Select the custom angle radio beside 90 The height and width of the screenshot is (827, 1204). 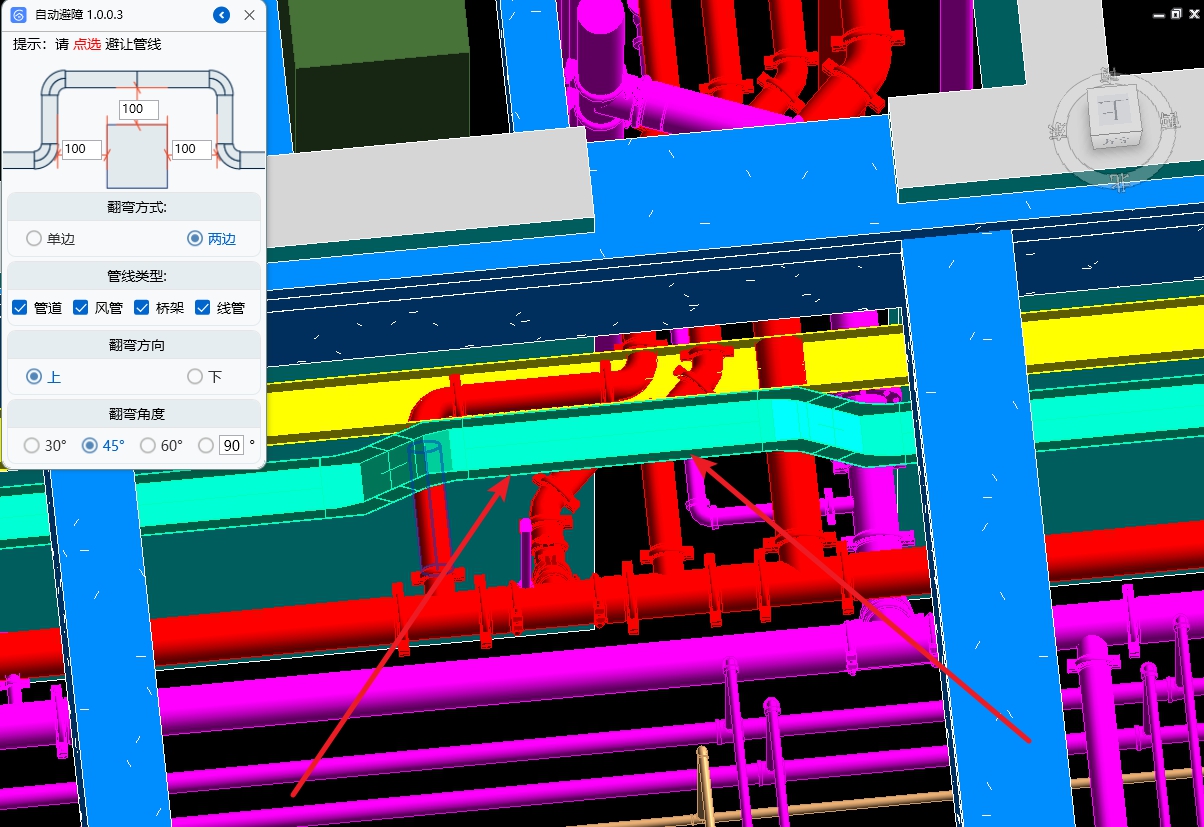(x=206, y=445)
